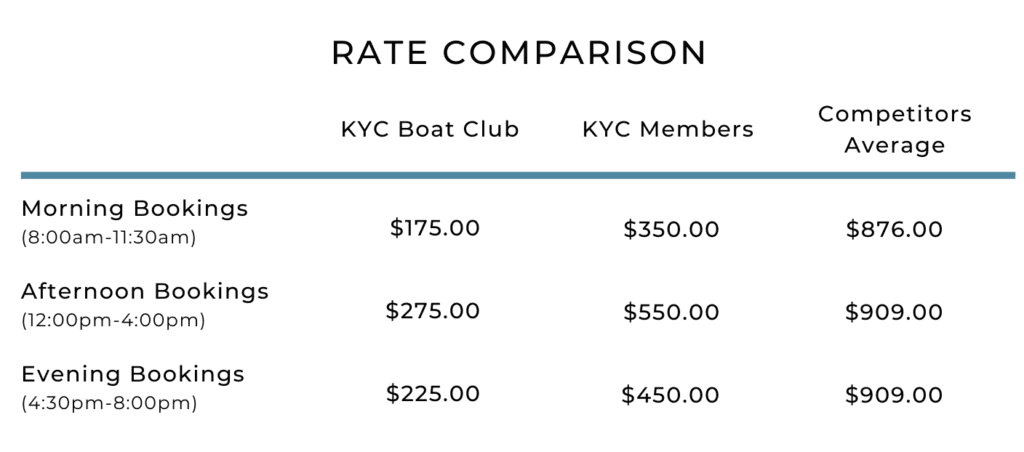Click the blue header divider line
Viewport: 1024px width, 452px height.
pyautogui.click(x=517, y=175)
